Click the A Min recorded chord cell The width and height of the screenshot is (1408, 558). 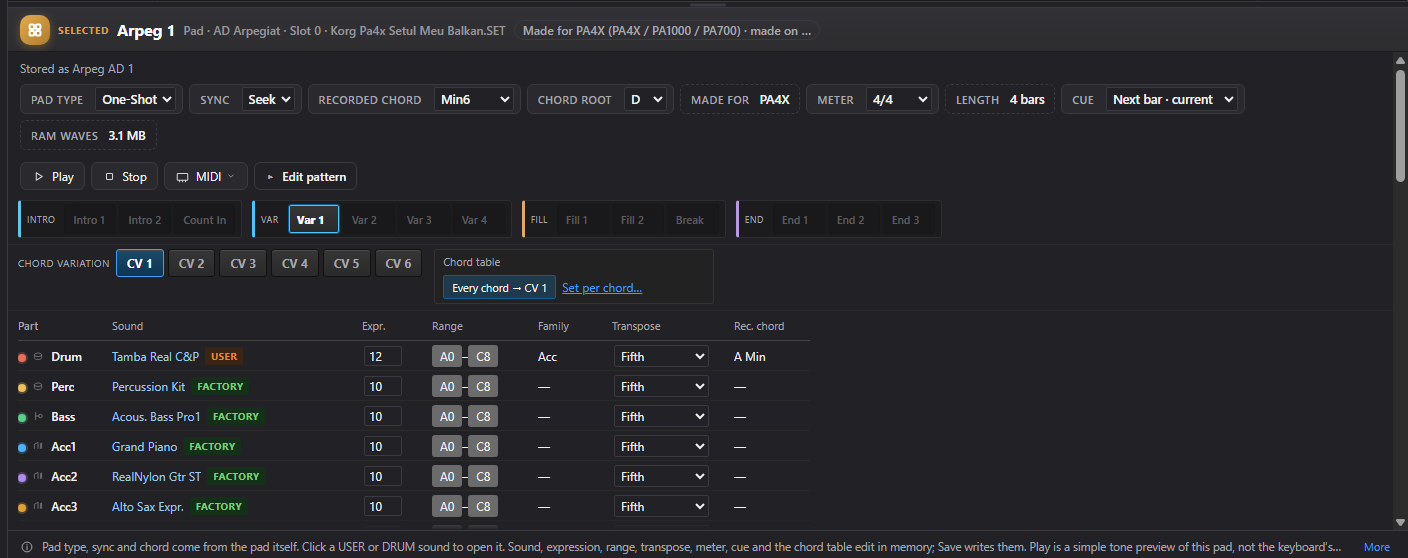750,357
